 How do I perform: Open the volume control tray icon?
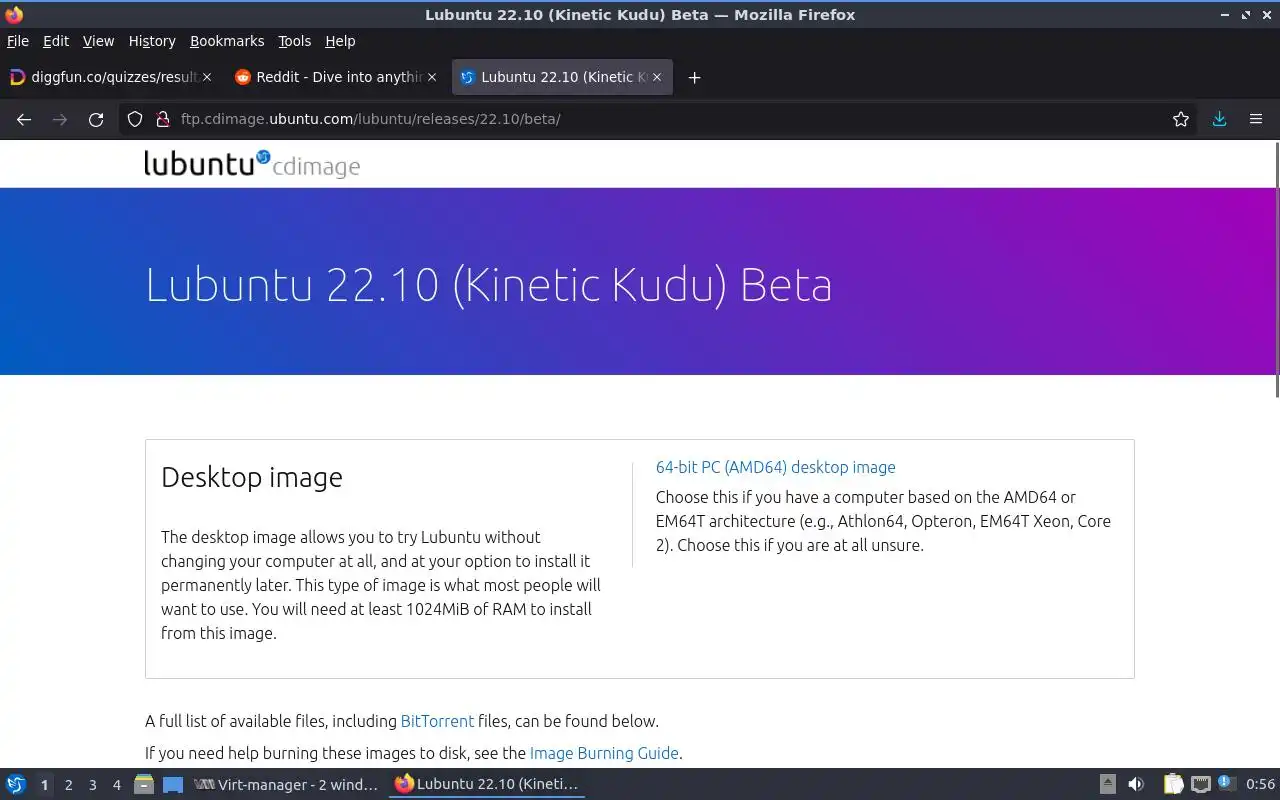(1136, 784)
